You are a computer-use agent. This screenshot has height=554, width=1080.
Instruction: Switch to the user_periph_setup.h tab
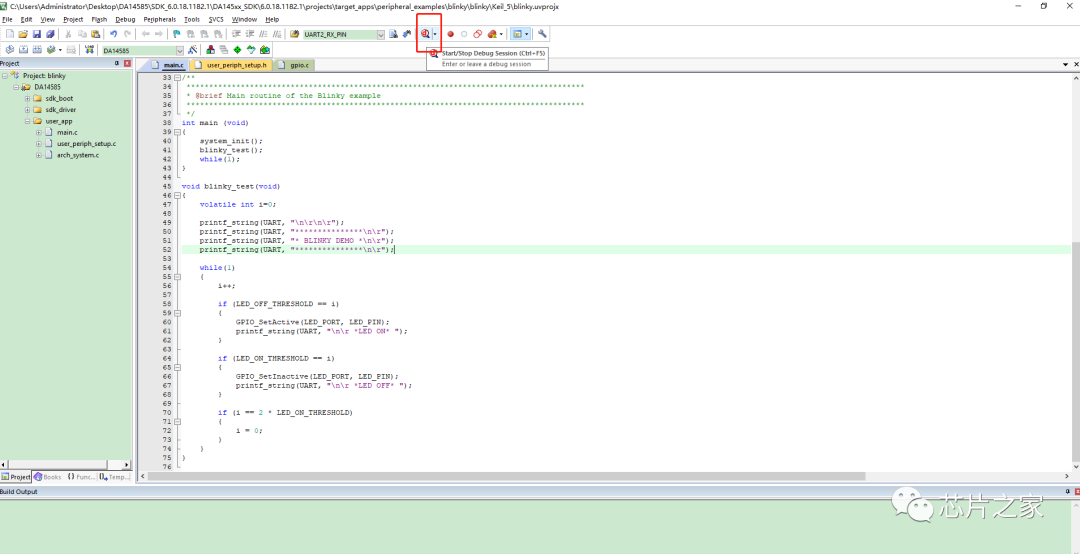[x=231, y=65]
